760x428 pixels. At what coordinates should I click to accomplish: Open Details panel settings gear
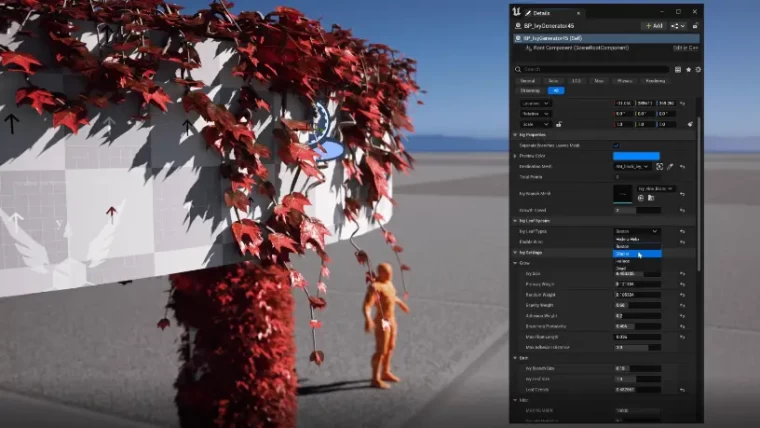click(x=698, y=69)
